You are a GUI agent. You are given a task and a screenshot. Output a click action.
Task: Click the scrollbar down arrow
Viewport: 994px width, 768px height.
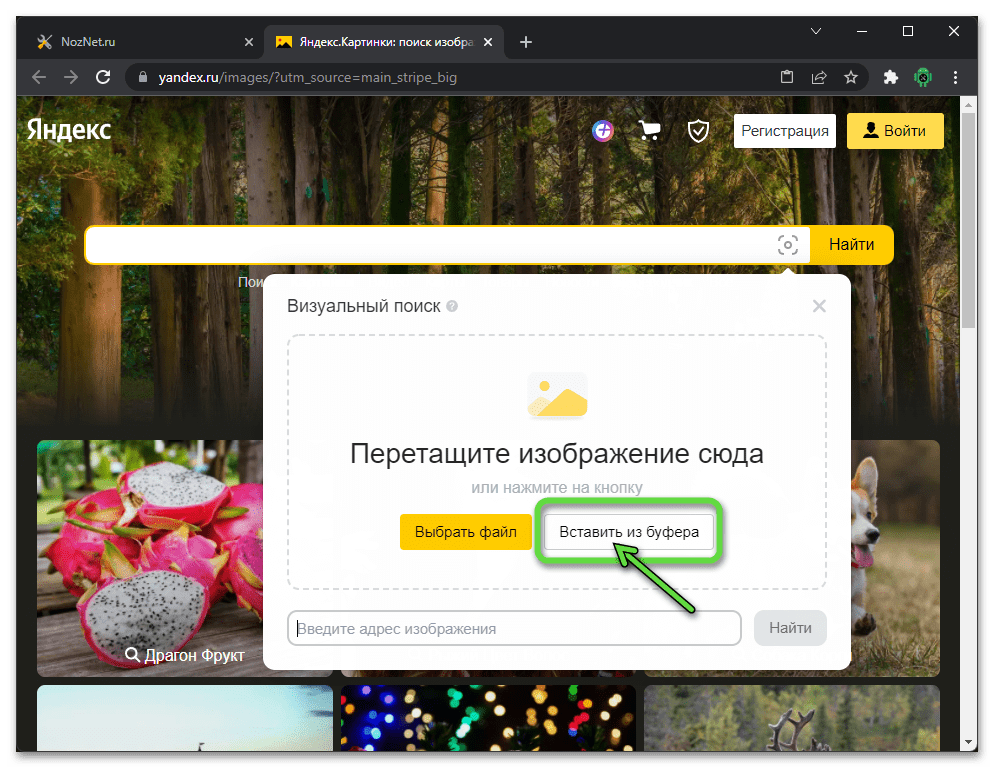(968, 741)
